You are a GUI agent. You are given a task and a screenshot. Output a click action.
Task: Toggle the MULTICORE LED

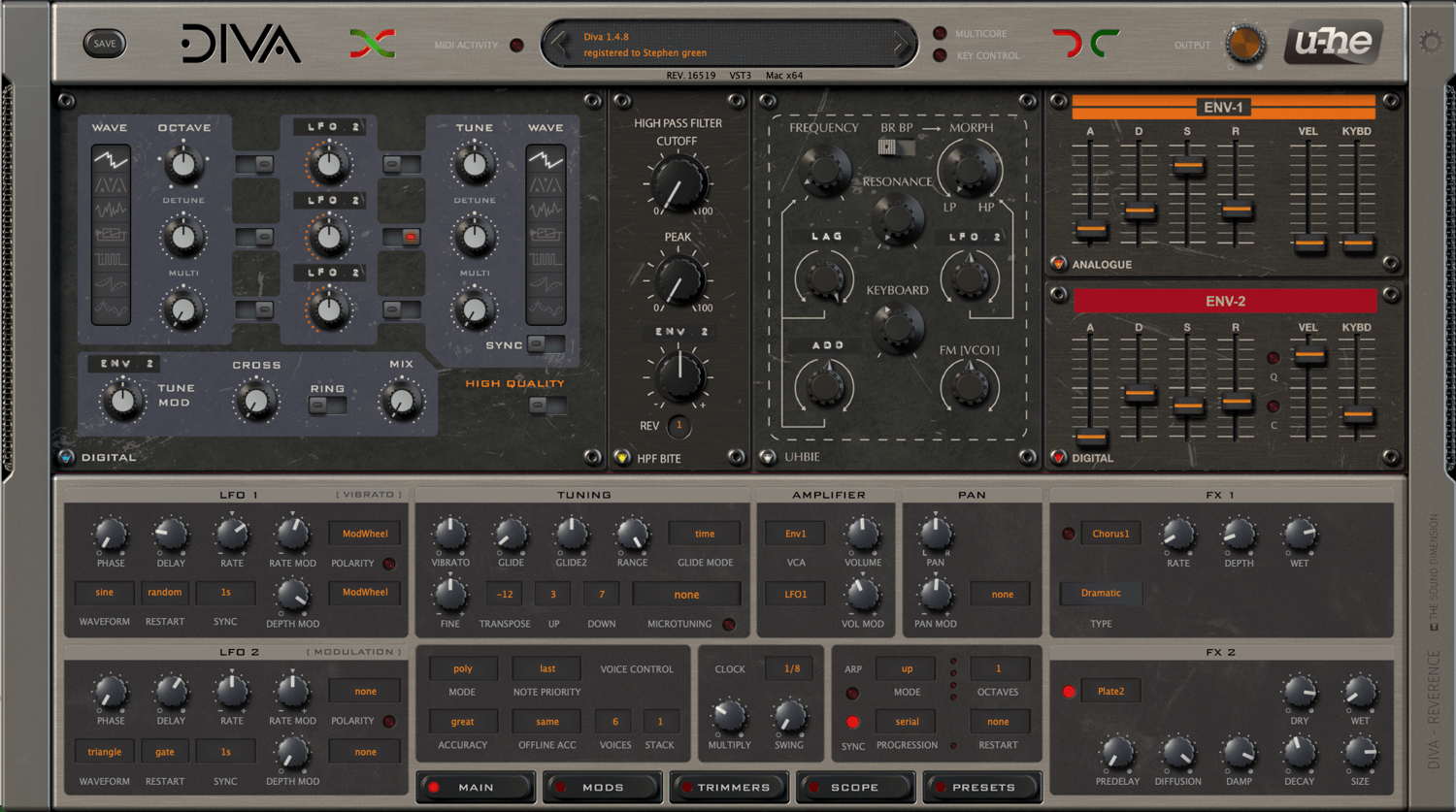940,33
